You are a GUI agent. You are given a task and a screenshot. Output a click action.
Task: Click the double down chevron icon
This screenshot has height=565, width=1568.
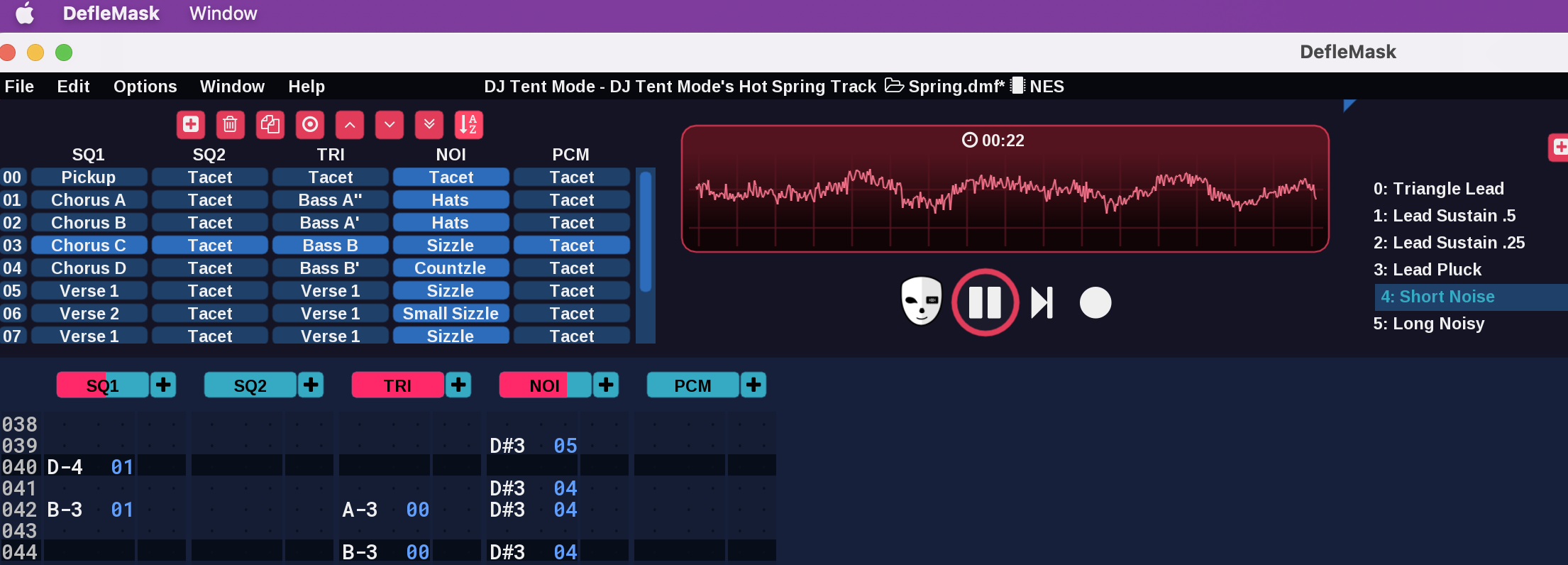click(429, 125)
